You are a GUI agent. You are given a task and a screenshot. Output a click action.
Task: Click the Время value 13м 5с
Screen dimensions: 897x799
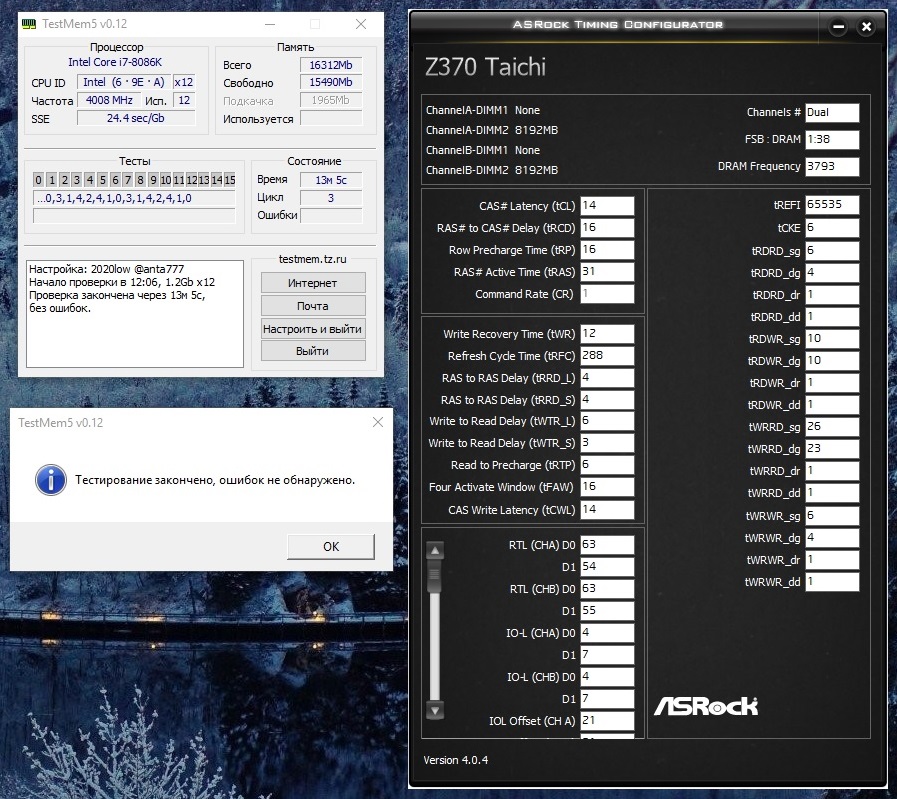331,180
